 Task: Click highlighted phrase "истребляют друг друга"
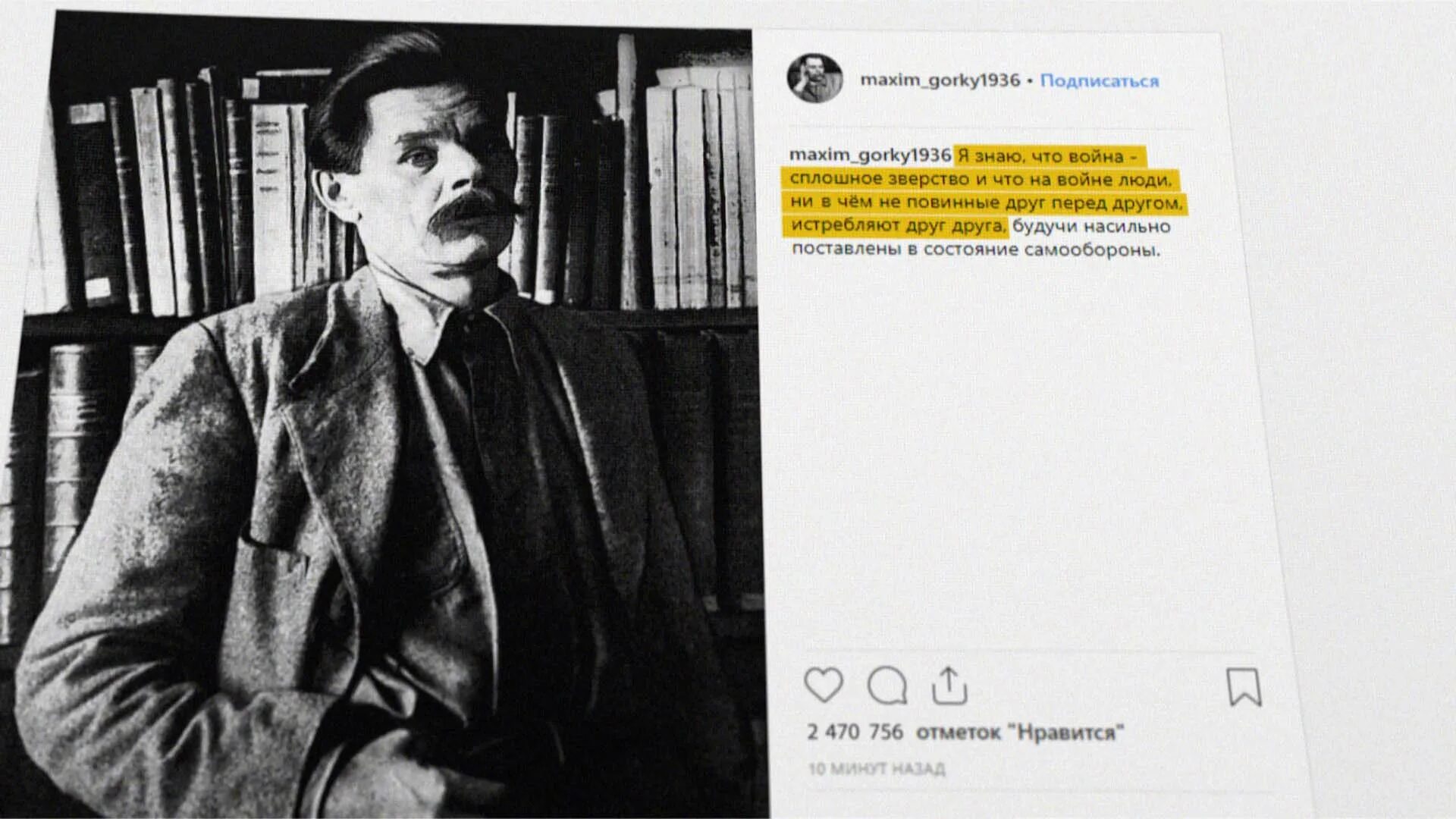[x=898, y=226]
